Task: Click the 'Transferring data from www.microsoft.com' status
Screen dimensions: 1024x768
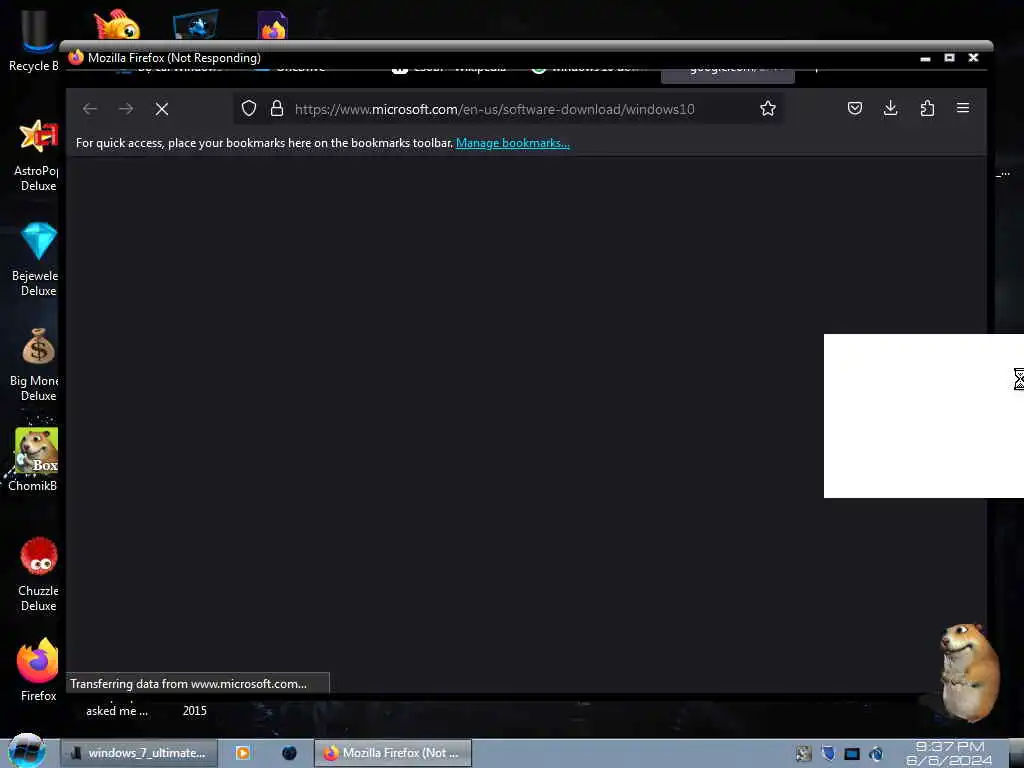Action: 197,684
